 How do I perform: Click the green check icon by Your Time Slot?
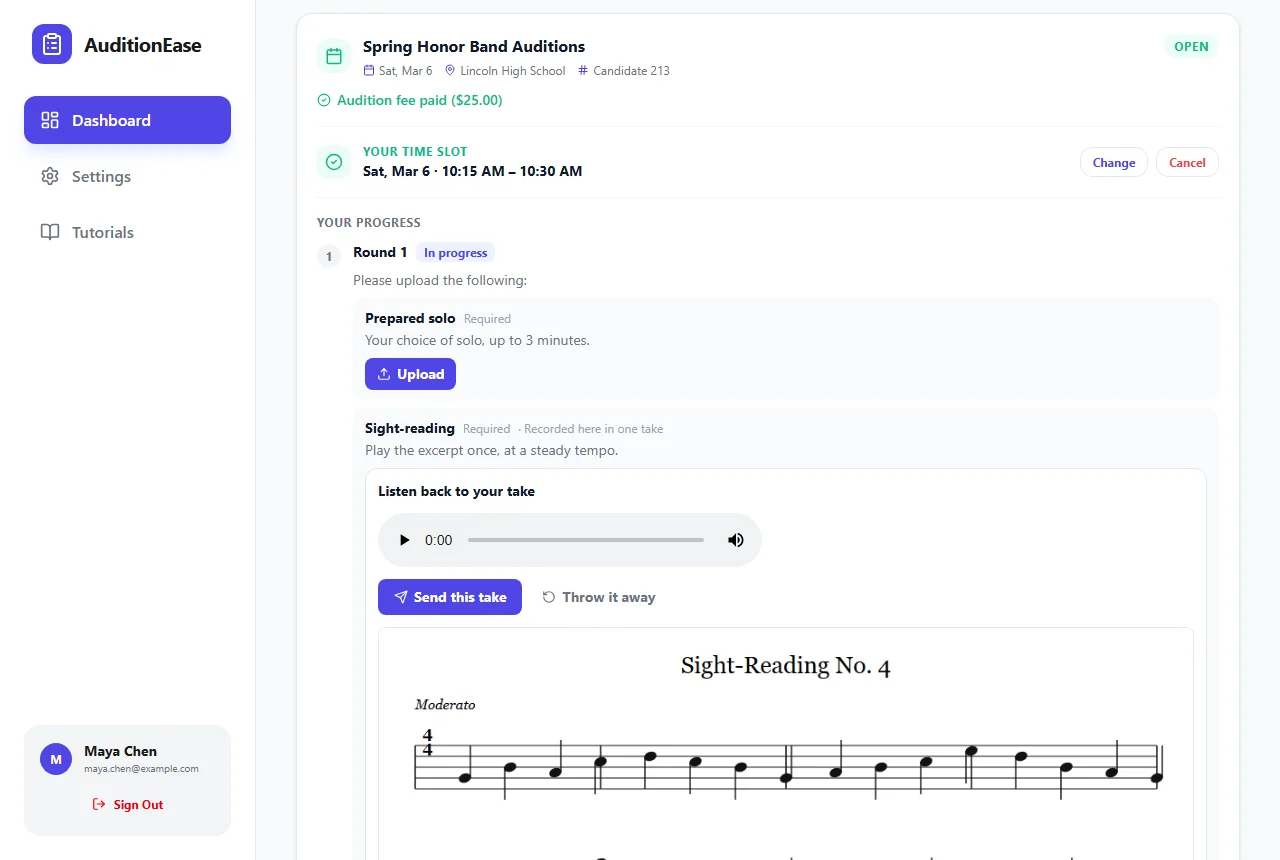pyautogui.click(x=334, y=162)
